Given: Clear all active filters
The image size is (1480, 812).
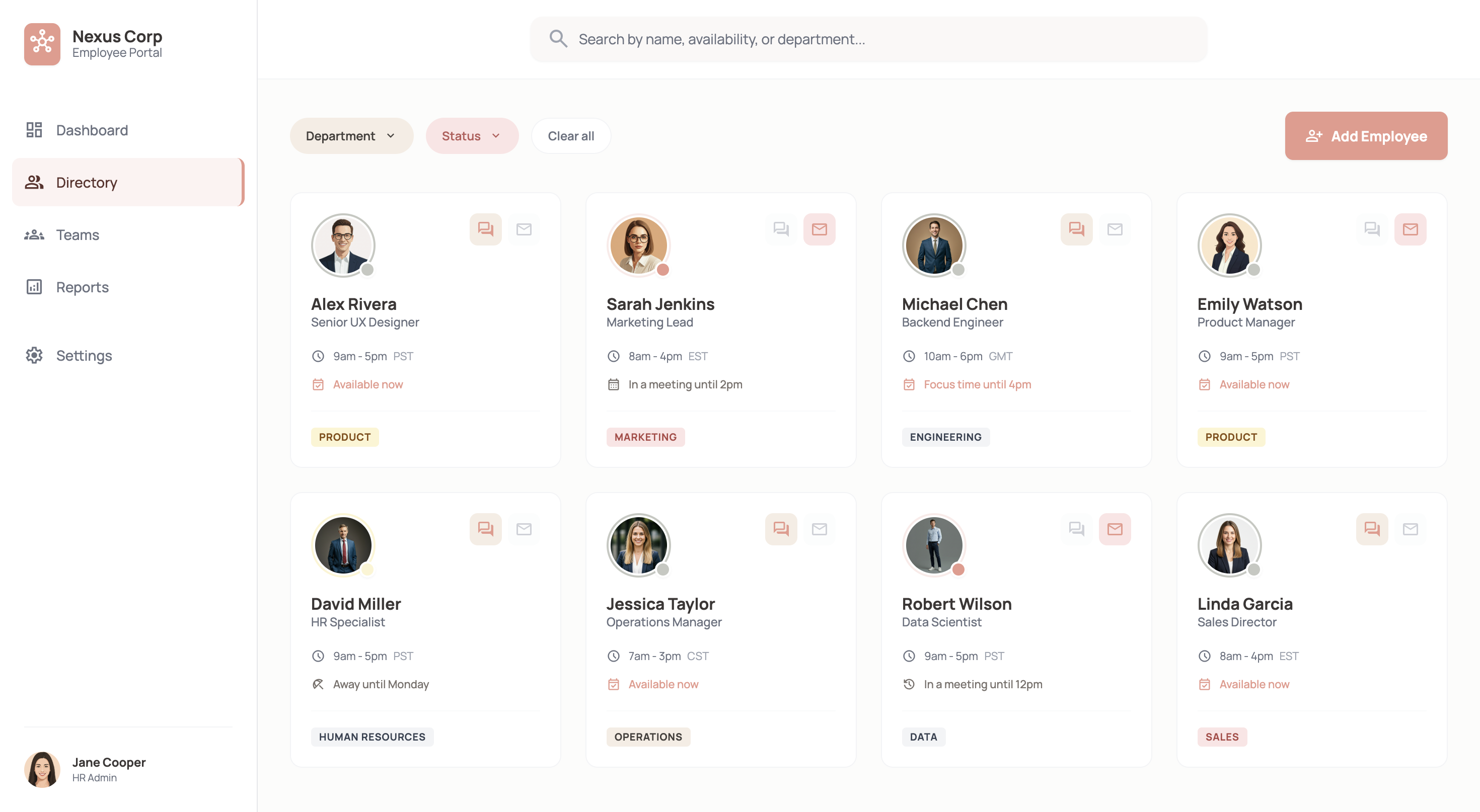Looking at the screenshot, I should click(570, 135).
